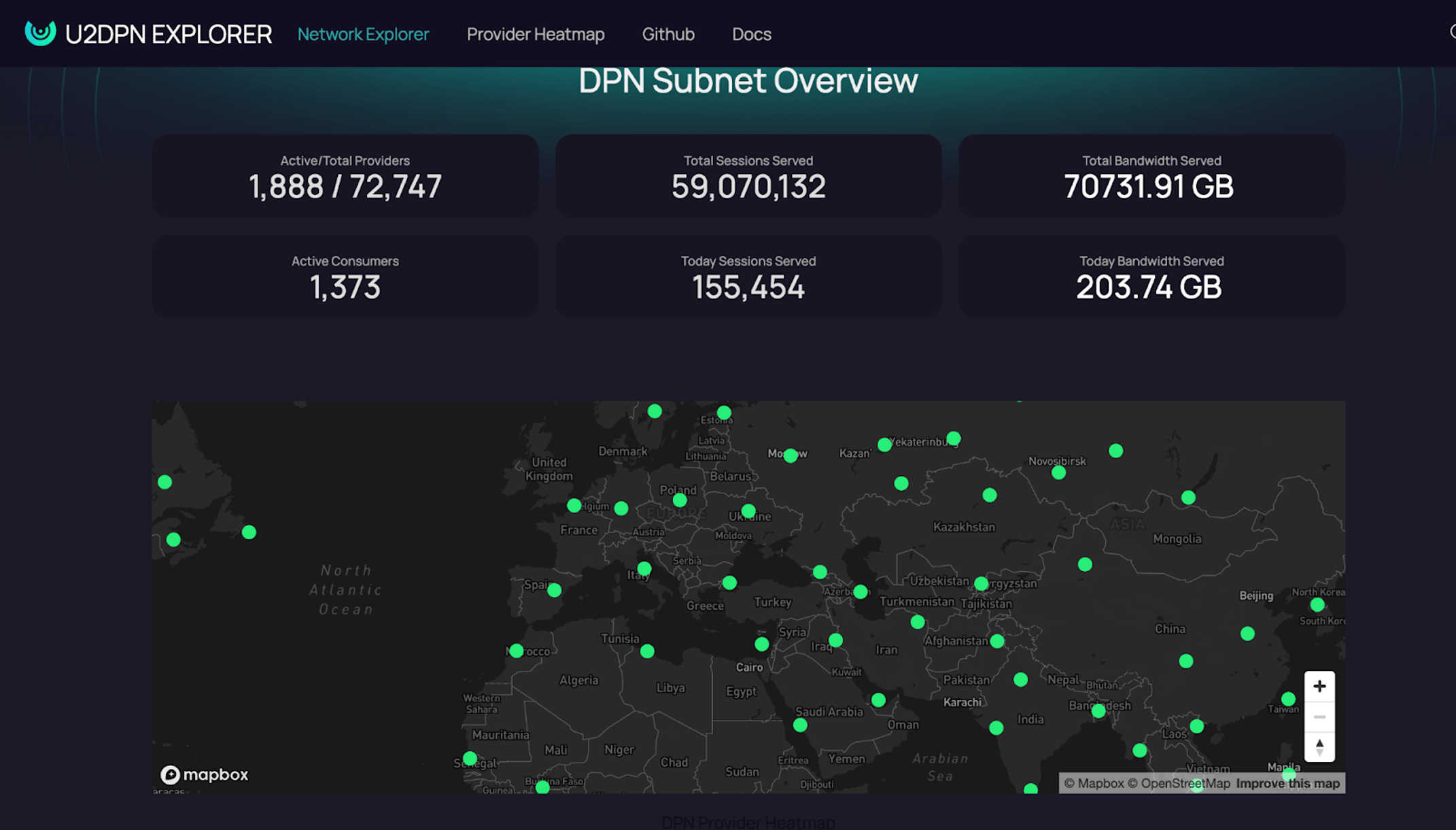The width and height of the screenshot is (1456, 830).
Task: Open the Network Explorer tab
Action: [363, 34]
